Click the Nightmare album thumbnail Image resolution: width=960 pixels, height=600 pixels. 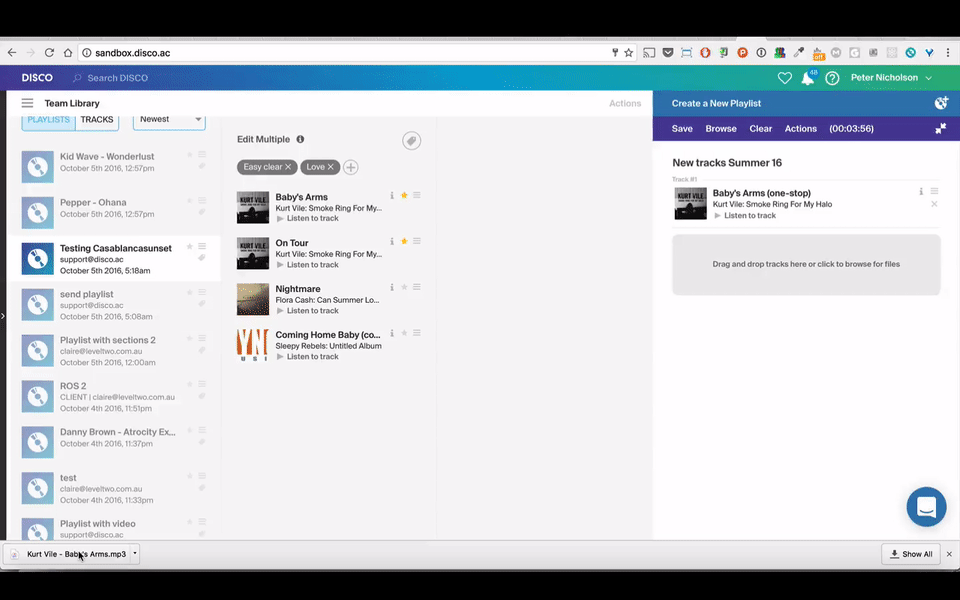253,299
